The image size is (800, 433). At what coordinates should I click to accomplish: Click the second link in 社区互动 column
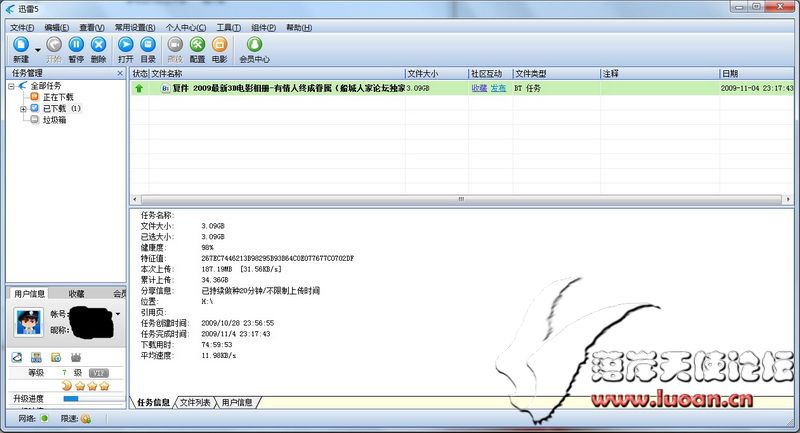point(498,88)
